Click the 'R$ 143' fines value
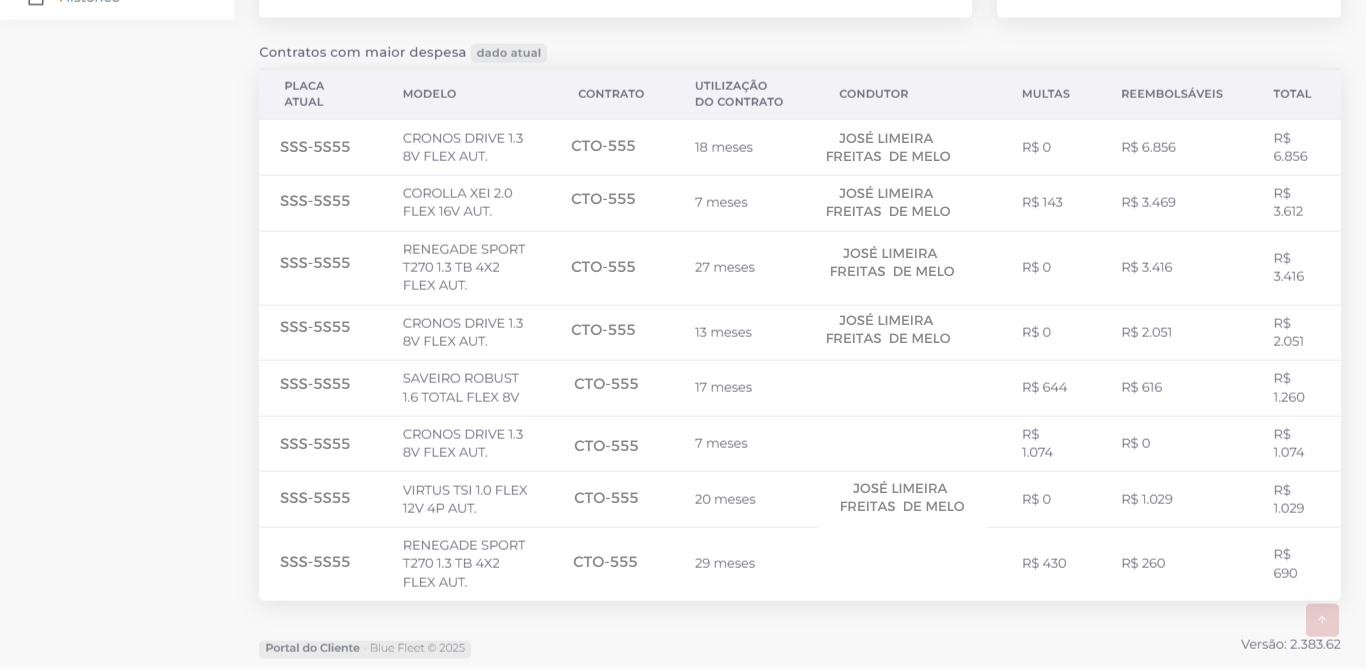 pos(1042,202)
